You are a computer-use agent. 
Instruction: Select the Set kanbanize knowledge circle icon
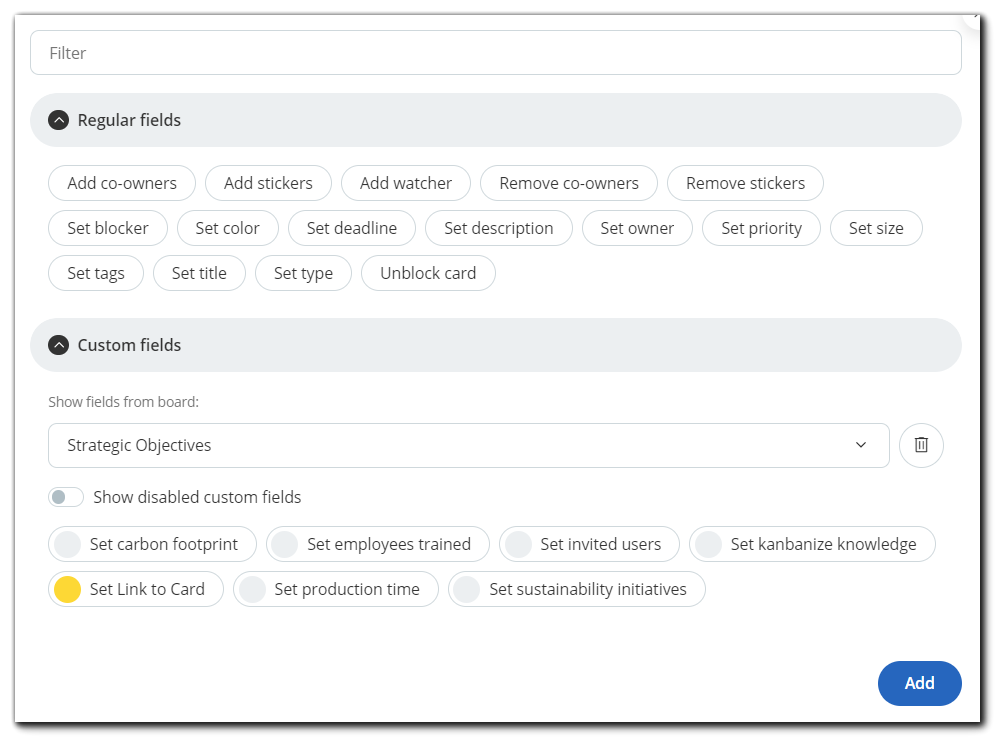coord(708,544)
